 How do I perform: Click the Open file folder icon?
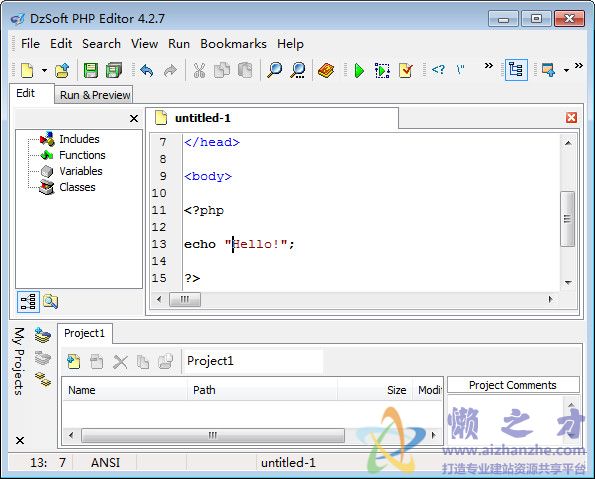point(62,70)
